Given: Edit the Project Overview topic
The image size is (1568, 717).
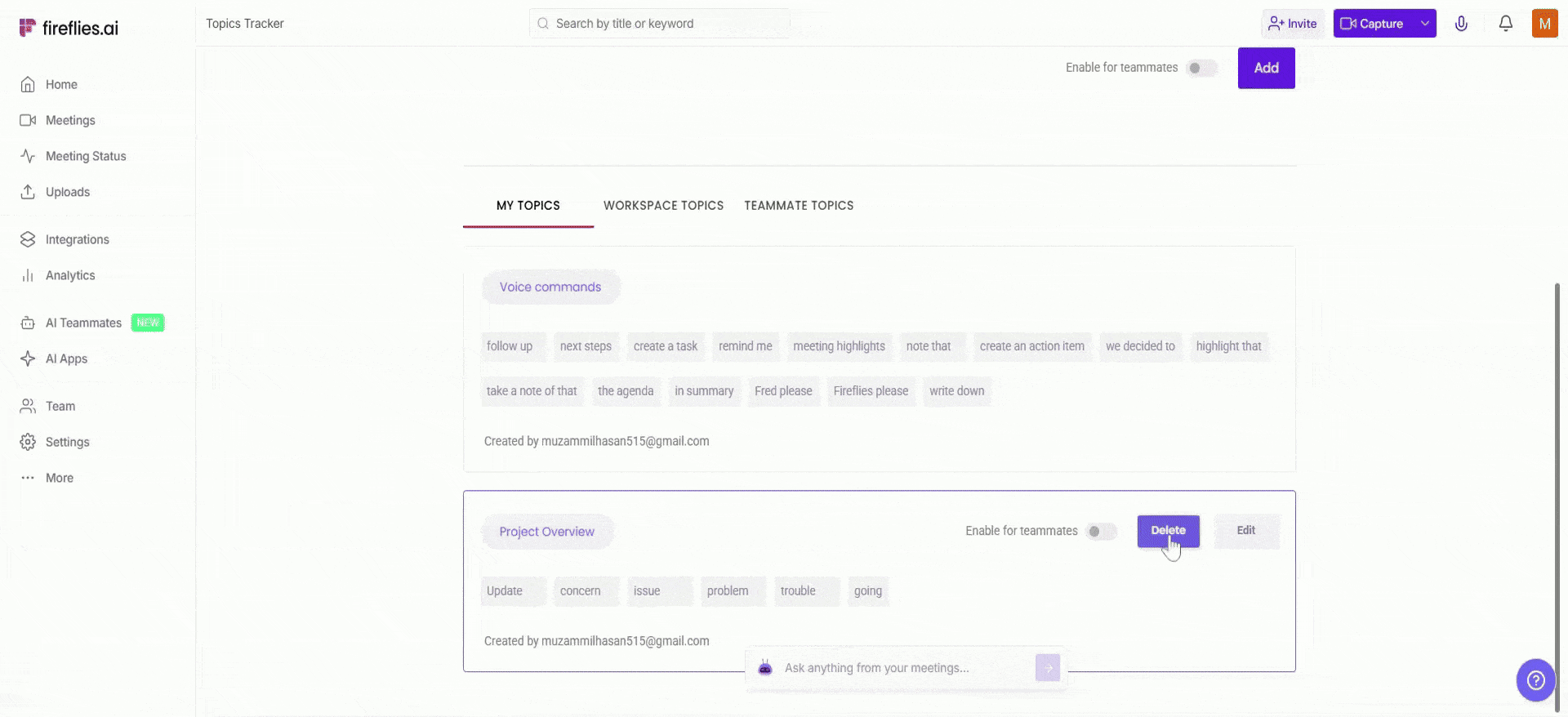Looking at the screenshot, I should point(1245,531).
